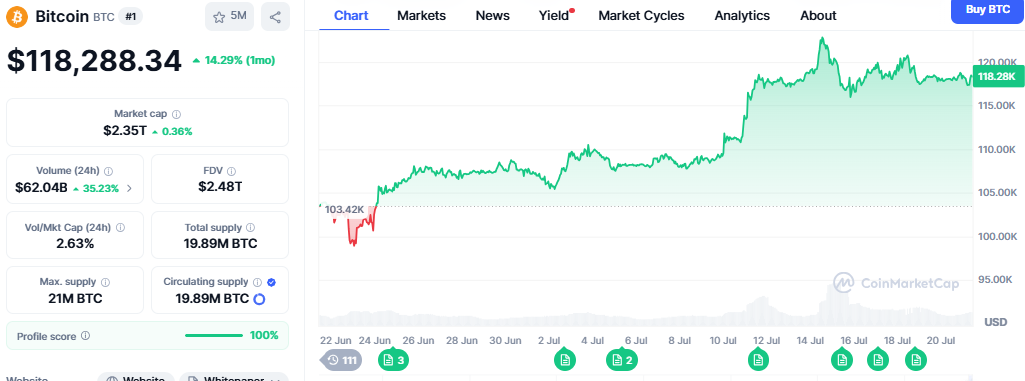This screenshot has width=1025, height=381.
Task: Click the Total supply info icon
Action: click(x=251, y=227)
